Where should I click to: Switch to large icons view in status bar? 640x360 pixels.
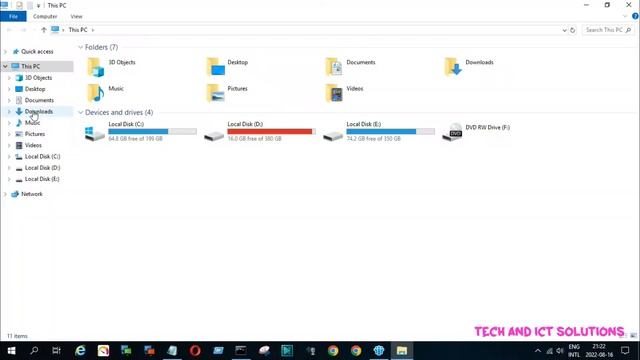(x=633, y=336)
